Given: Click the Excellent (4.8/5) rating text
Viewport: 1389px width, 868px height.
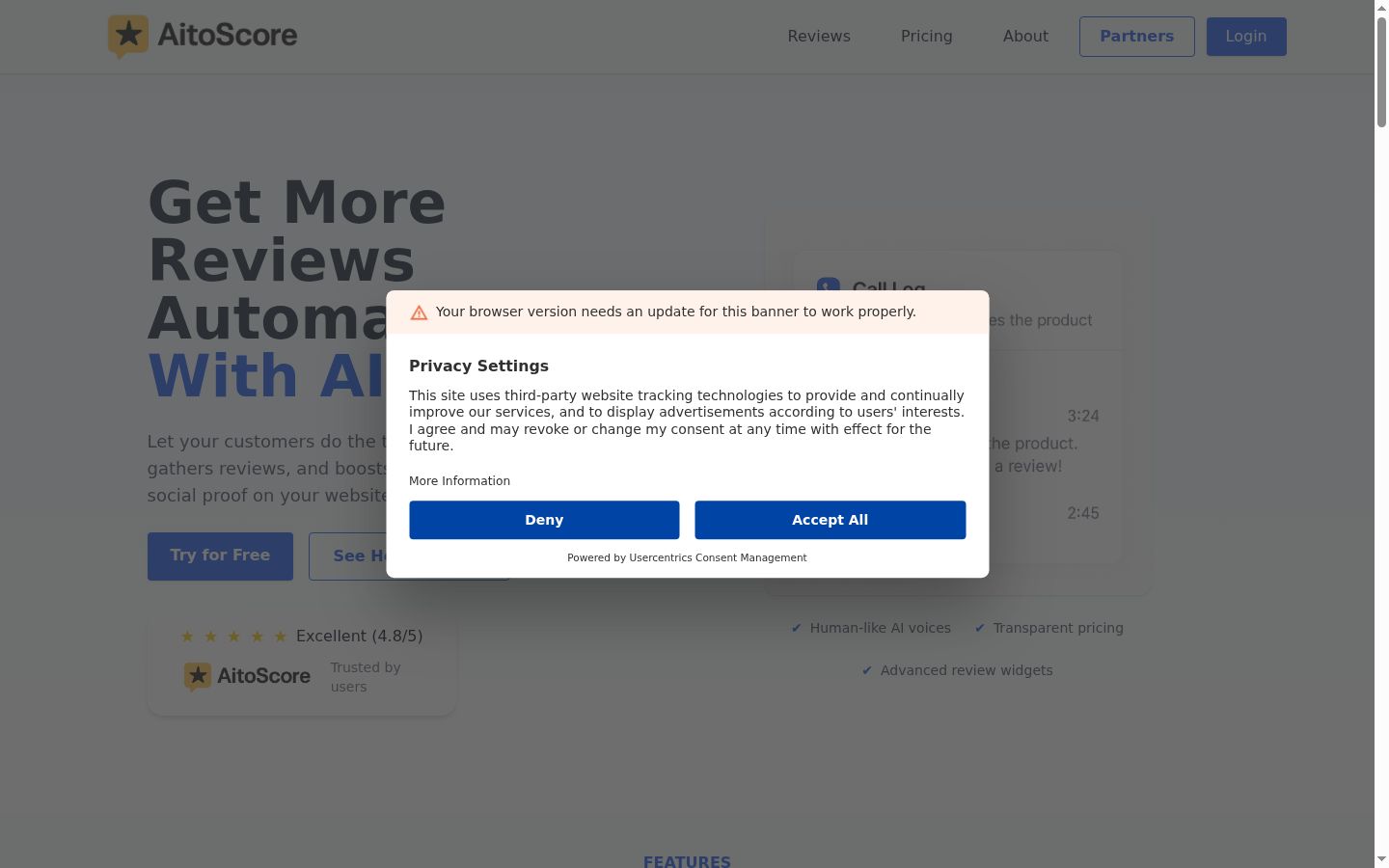Looking at the screenshot, I should point(360,637).
